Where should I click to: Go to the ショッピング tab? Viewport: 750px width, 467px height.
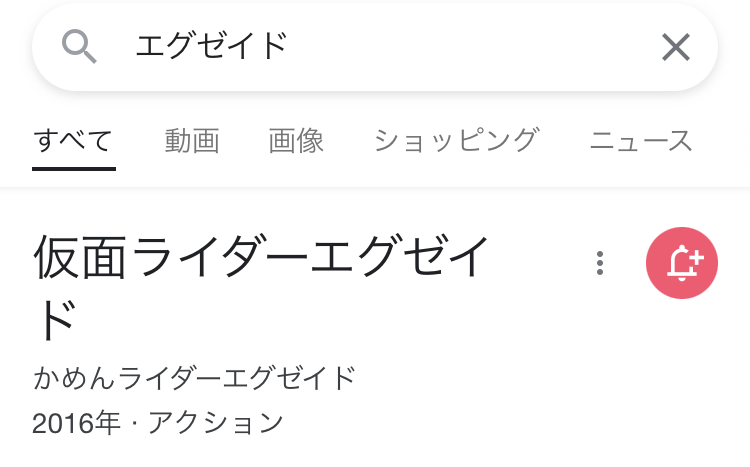click(456, 141)
